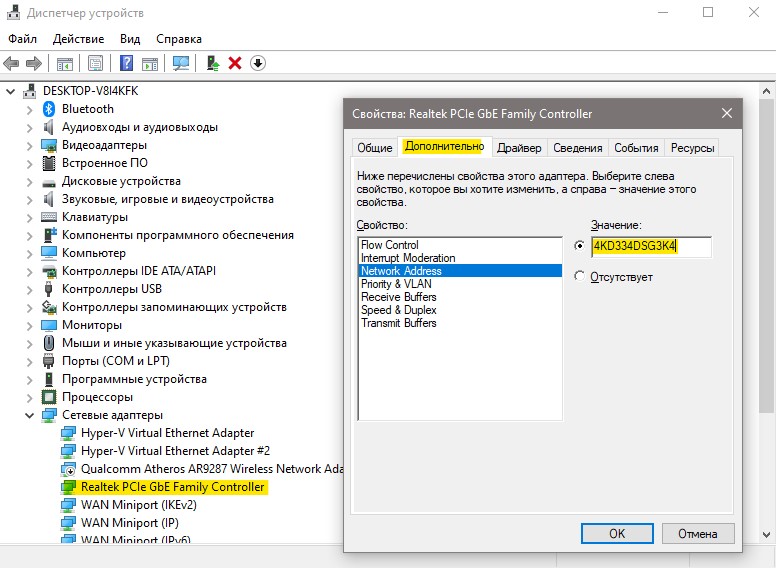Click the Back arrow toolbar icon
Image resolution: width=776 pixels, height=568 pixels.
[x=11, y=63]
